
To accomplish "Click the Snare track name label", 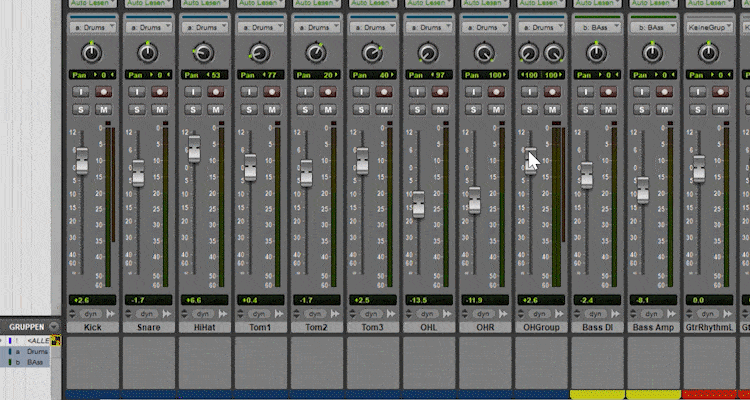I will pyautogui.click(x=148, y=328).
